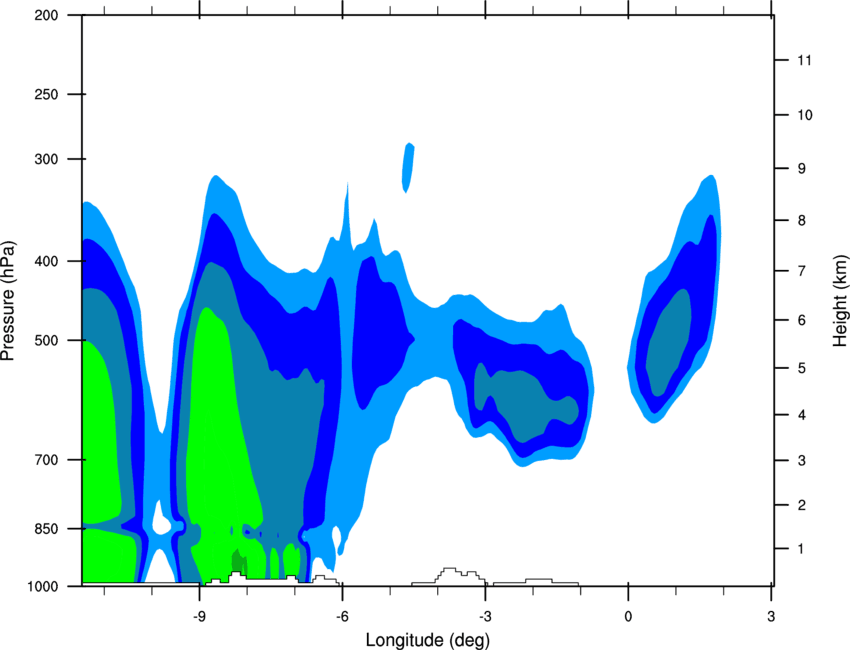Click the 850 pressure tick label

pyautogui.click(x=47, y=529)
